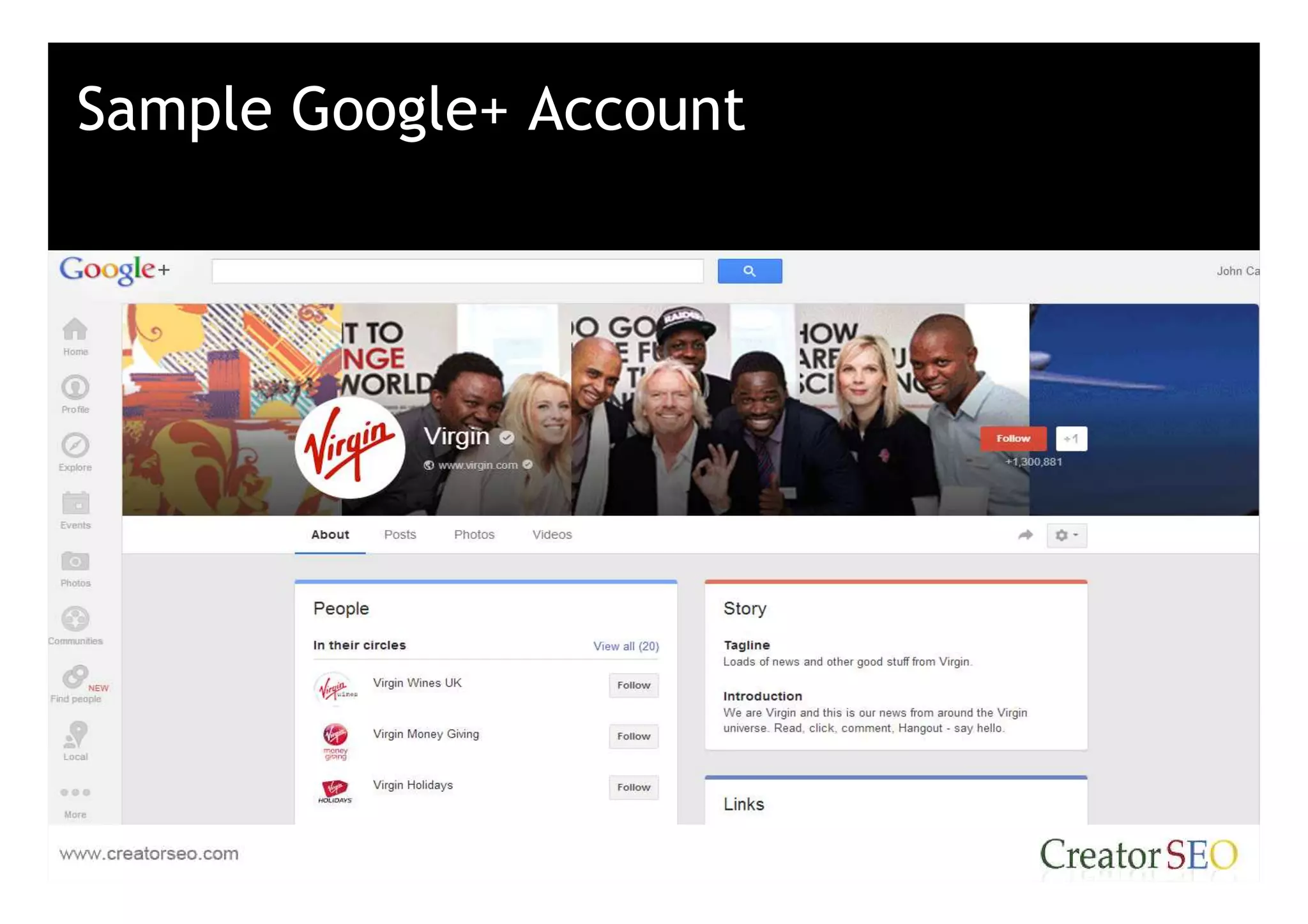Image resolution: width=1308 pixels, height=924 pixels.
Task: Click the Google+ logo
Action: pos(115,270)
